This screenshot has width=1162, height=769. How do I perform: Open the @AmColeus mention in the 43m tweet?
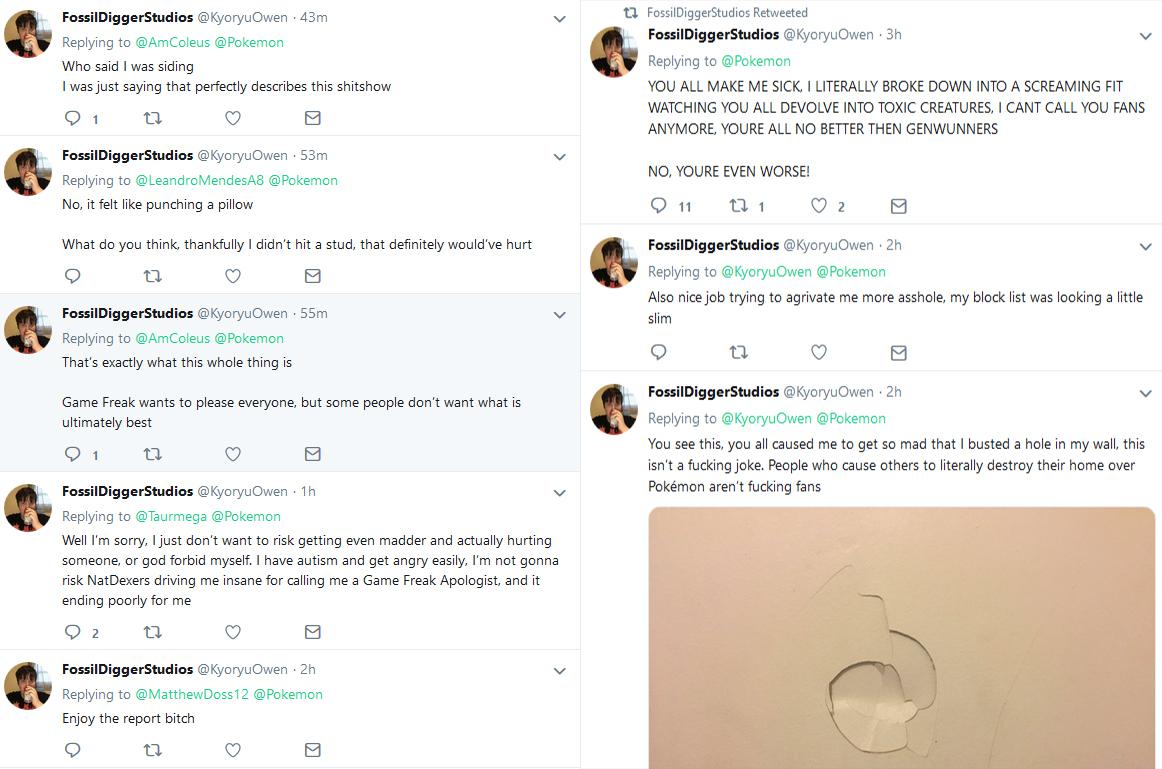[x=172, y=42]
